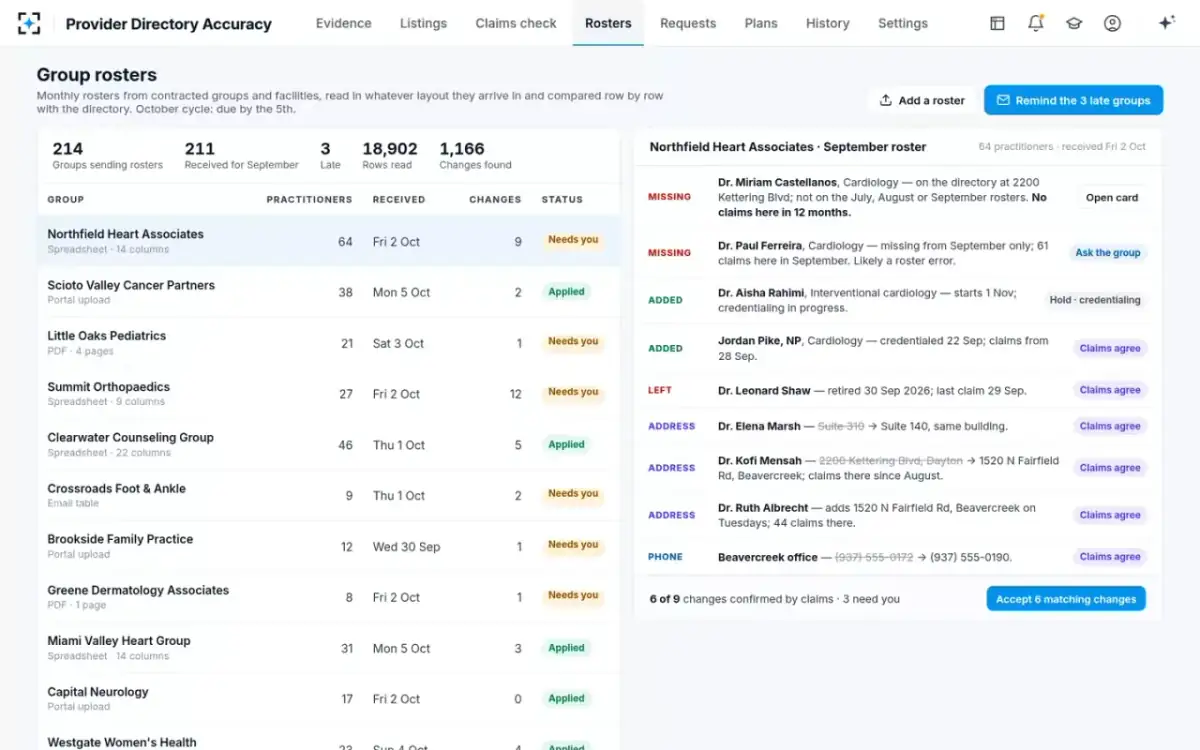
Task: Select the Little Oaks Pediatrics roster
Action: point(329,343)
